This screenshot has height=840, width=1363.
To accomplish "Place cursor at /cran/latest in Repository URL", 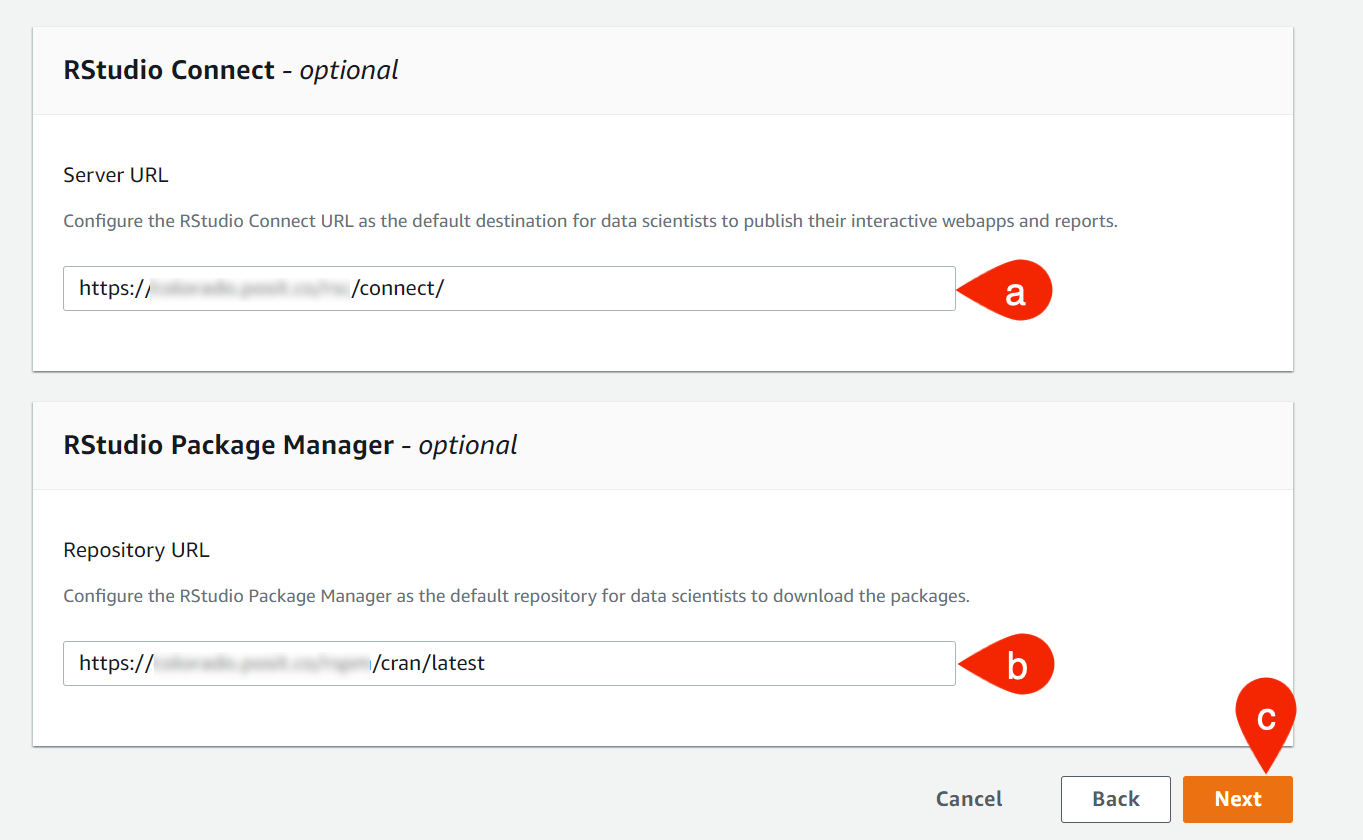I will 428,663.
